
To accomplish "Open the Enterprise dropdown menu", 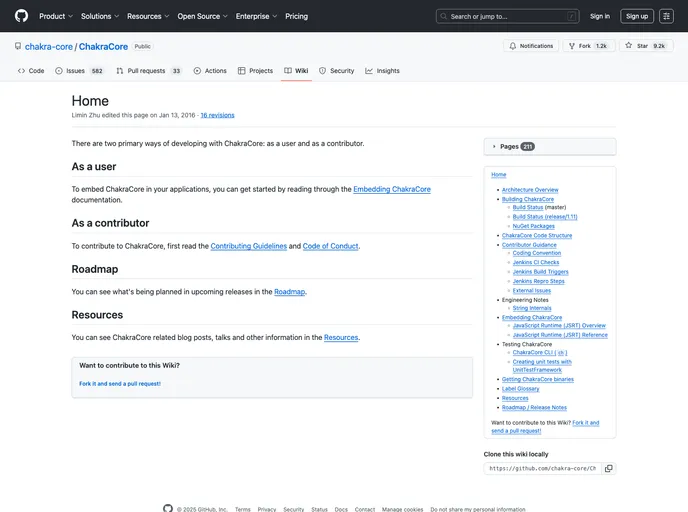I will coord(256,16).
